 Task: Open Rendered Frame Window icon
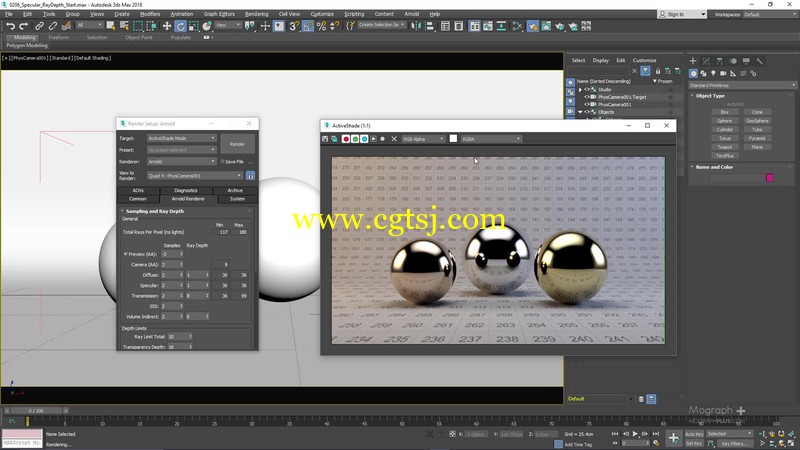(x=546, y=26)
